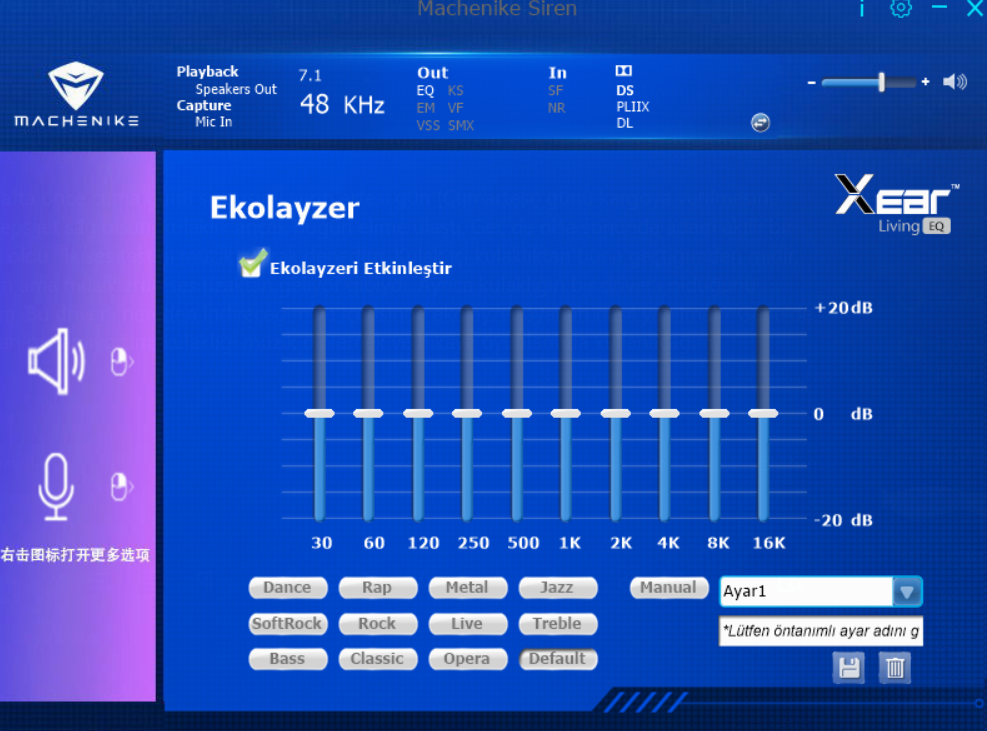The height and width of the screenshot is (731, 987).
Task: Click the 2K band slider
Action: [x=616, y=414]
